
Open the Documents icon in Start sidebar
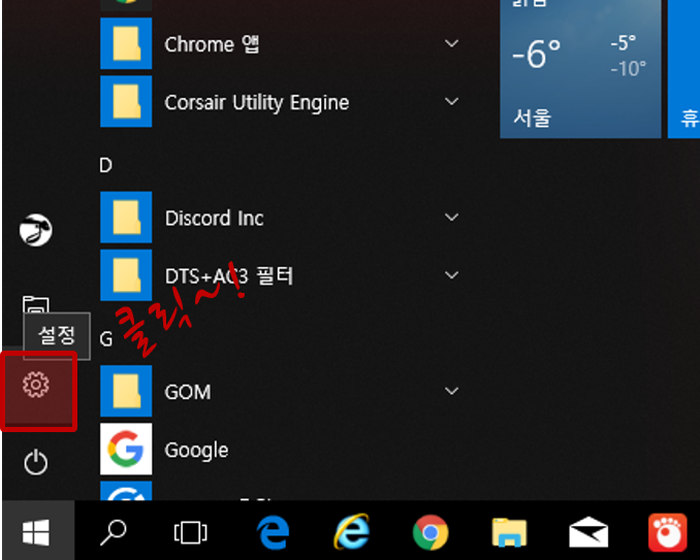(36, 305)
